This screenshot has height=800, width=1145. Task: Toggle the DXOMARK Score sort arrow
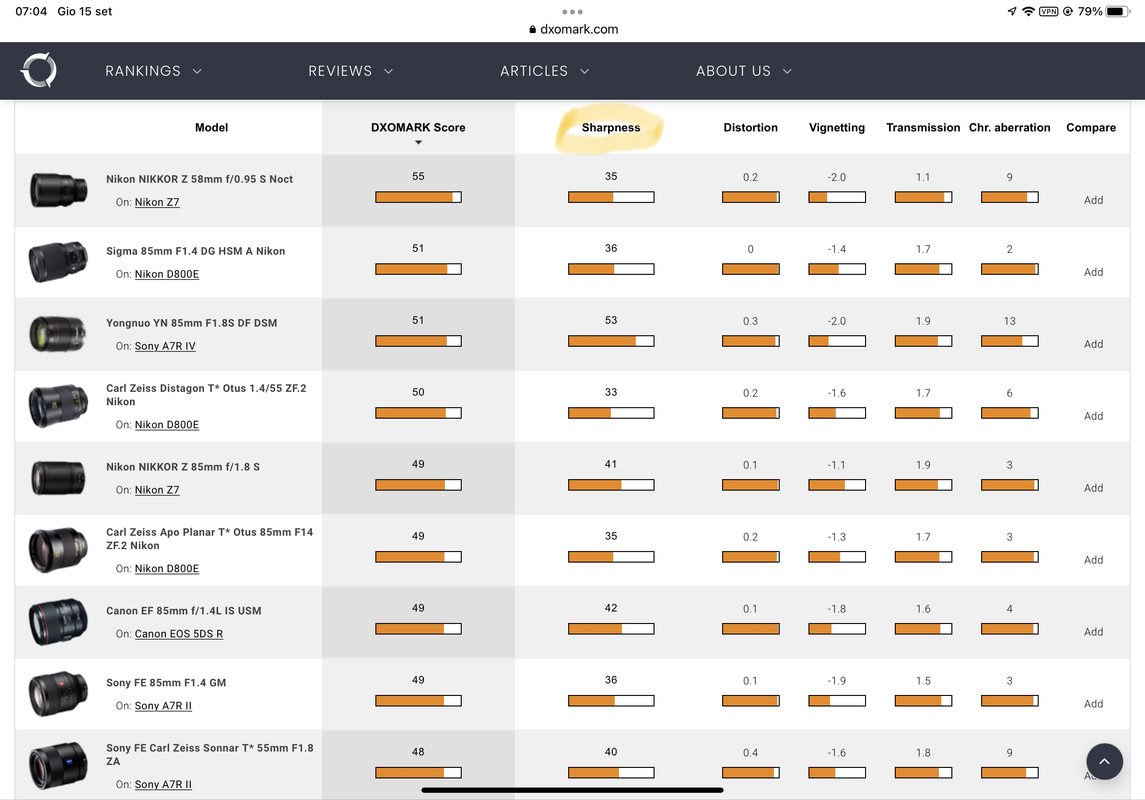coord(418,142)
